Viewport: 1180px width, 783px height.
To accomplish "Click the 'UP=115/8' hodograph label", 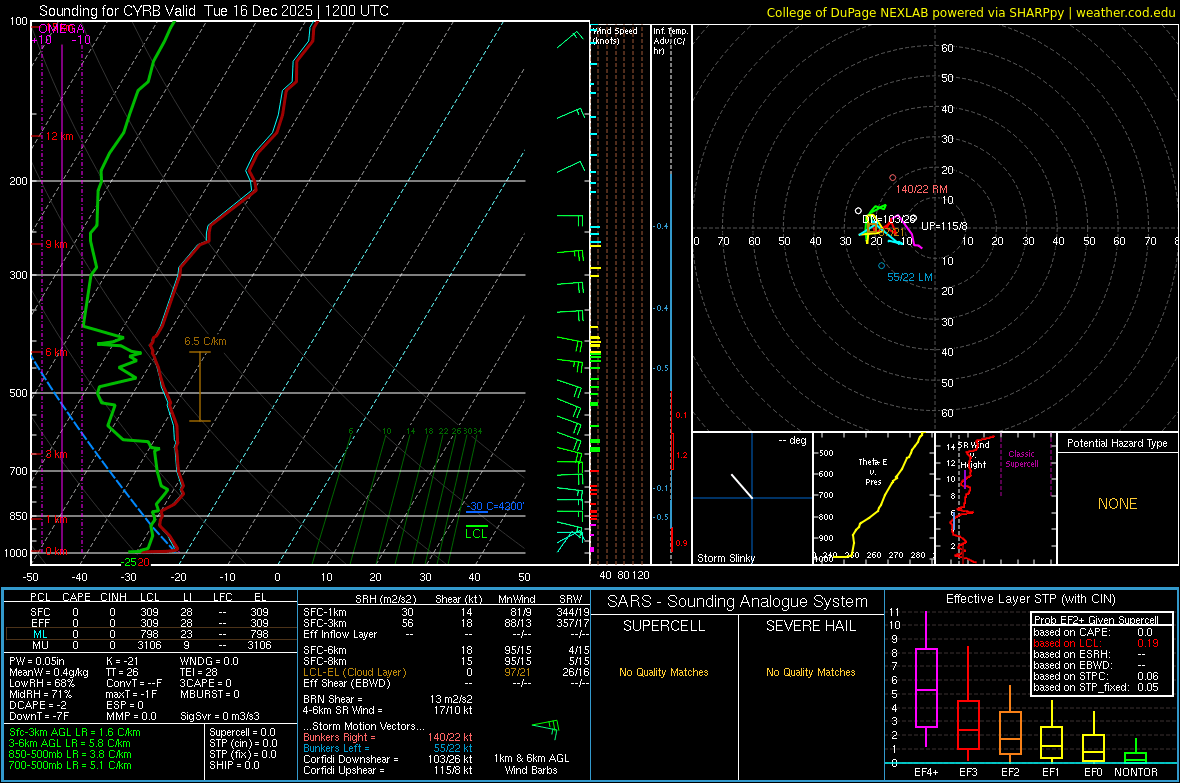I will (944, 226).
